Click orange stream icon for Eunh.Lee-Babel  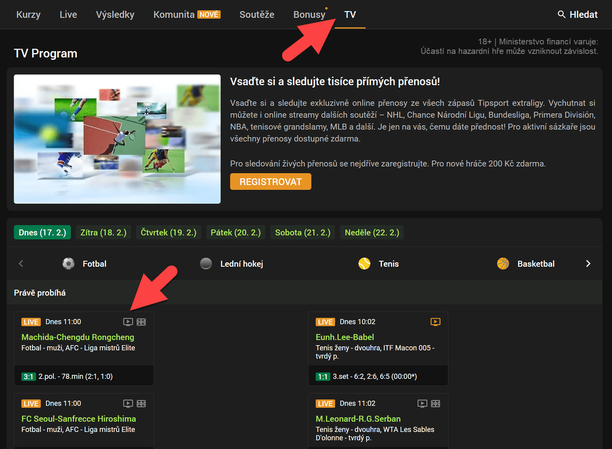[x=435, y=322]
